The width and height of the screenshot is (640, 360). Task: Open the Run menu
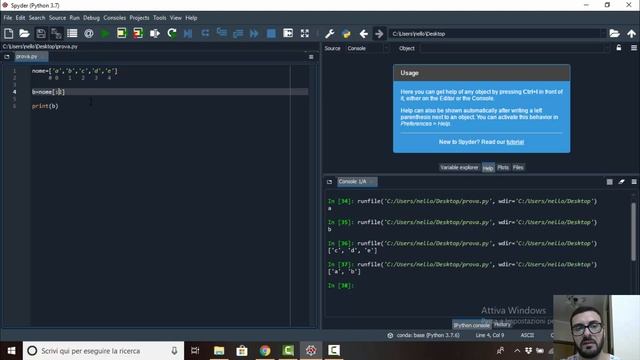pyautogui.click(x=74, y=18)
